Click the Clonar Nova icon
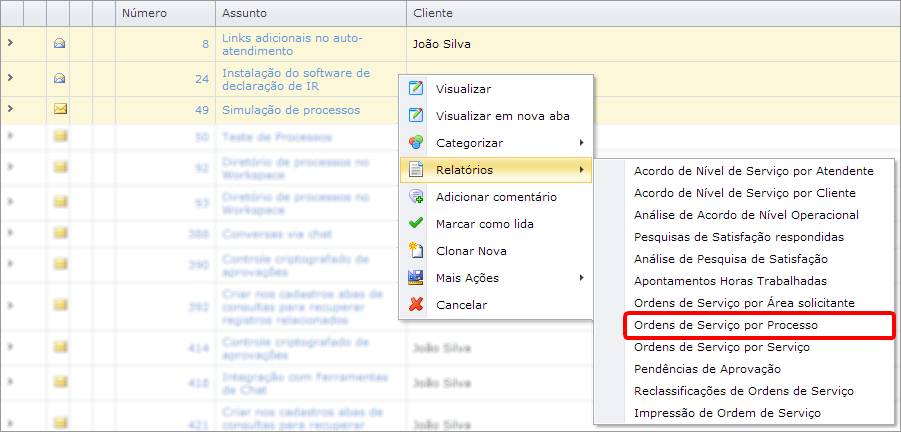The image size is (901, 432). click(x=416, y=251)
